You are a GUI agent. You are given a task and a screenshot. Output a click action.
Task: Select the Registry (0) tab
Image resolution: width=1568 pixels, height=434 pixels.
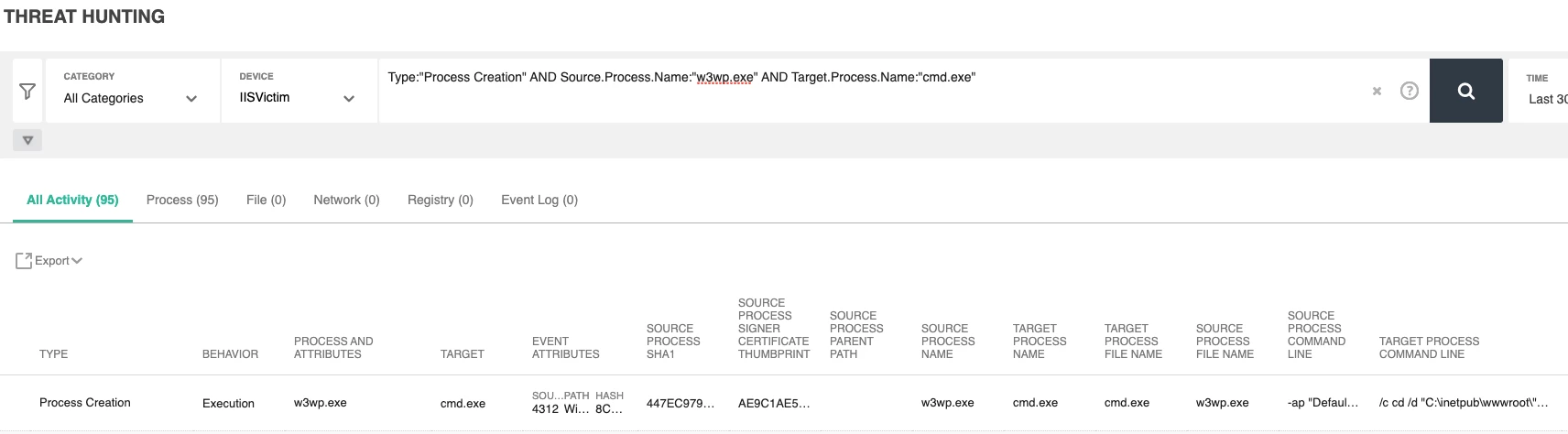click(x=441, y=200)
